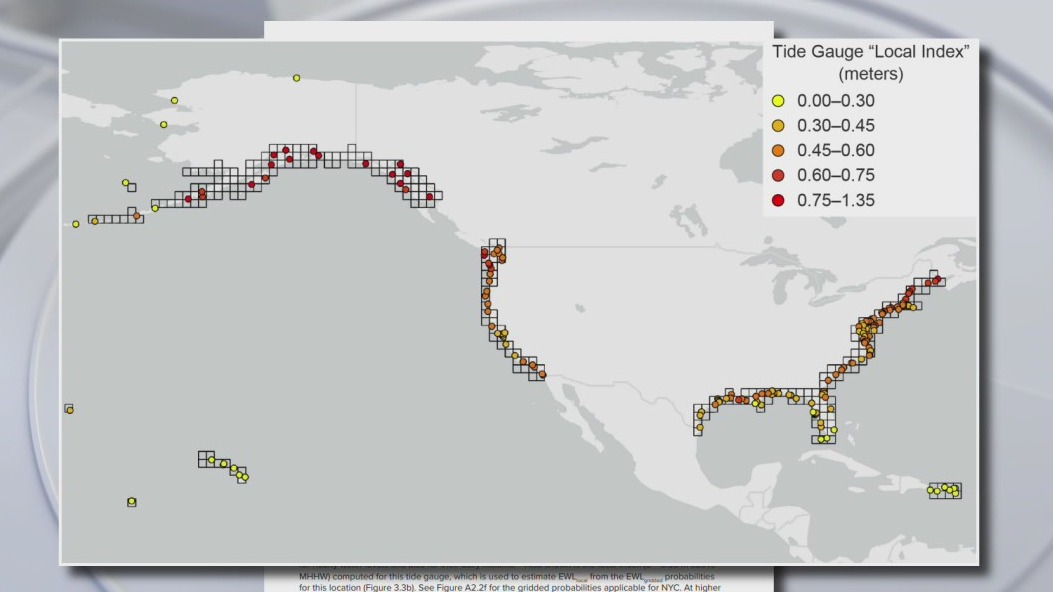1053x592 pixels.
Task: Click the orange 0.45–0.60 legend dot
Action: (778, 151)
